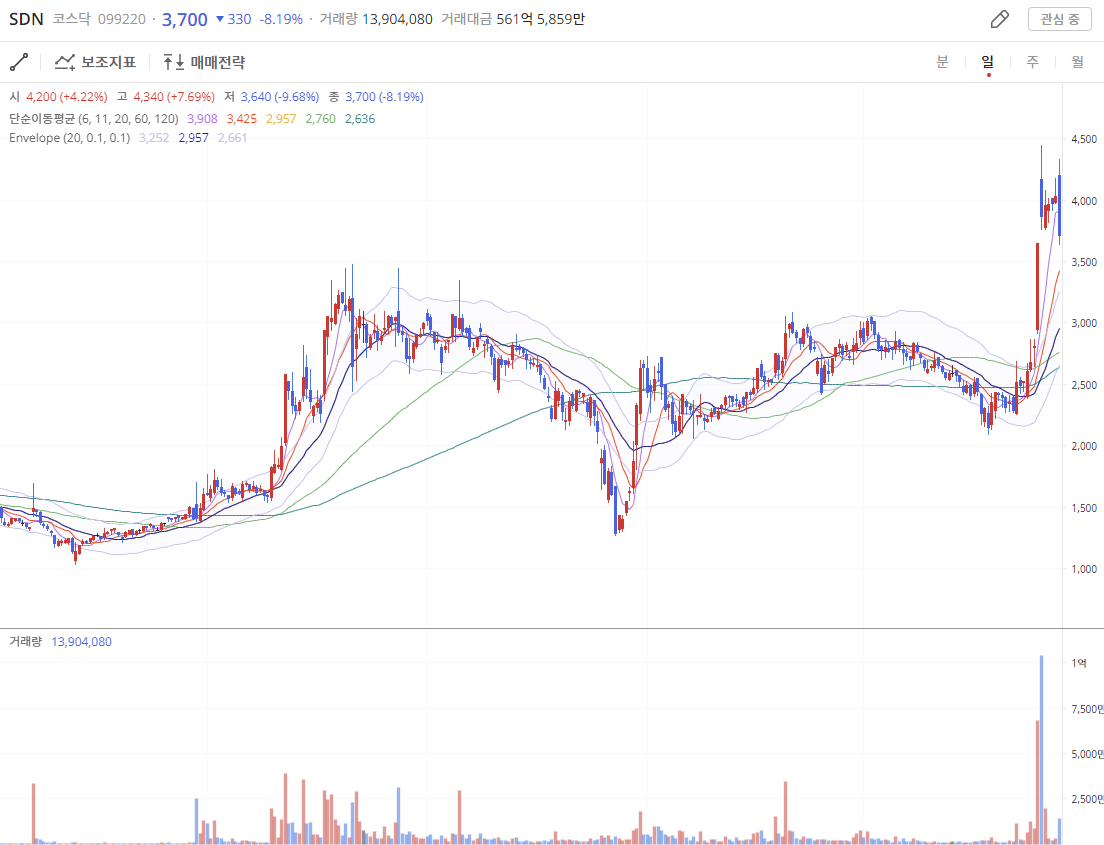Switch to the 월 monthly chart tab
1104x845 pixels.
coord(1077,62)
